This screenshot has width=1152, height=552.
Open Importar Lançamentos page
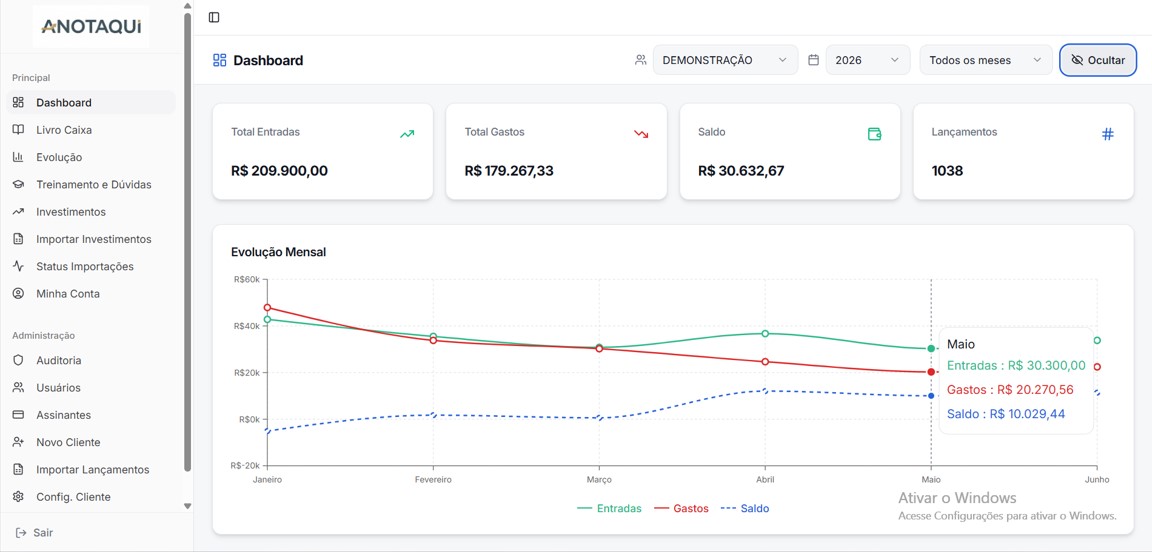pyautogui.click(x=91, y=470)
